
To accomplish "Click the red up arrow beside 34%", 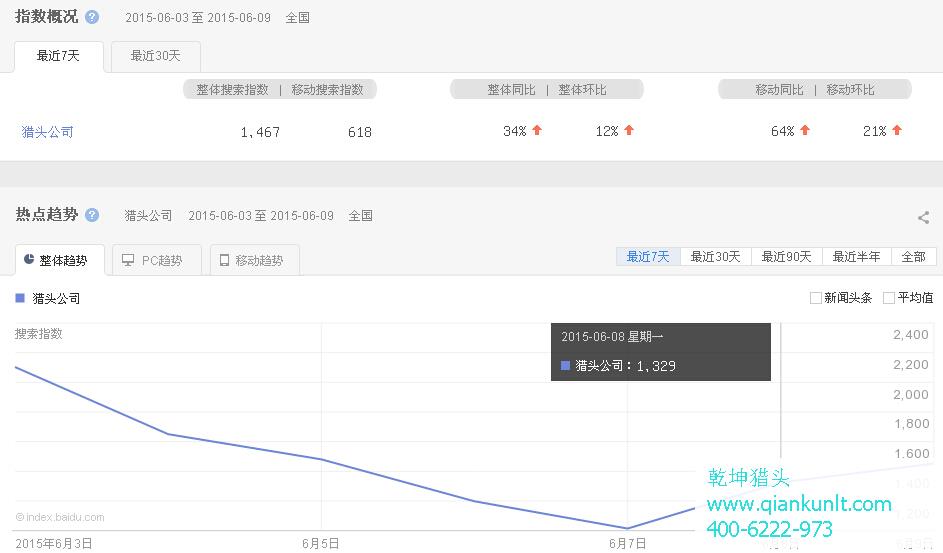I will coord(537,130).
